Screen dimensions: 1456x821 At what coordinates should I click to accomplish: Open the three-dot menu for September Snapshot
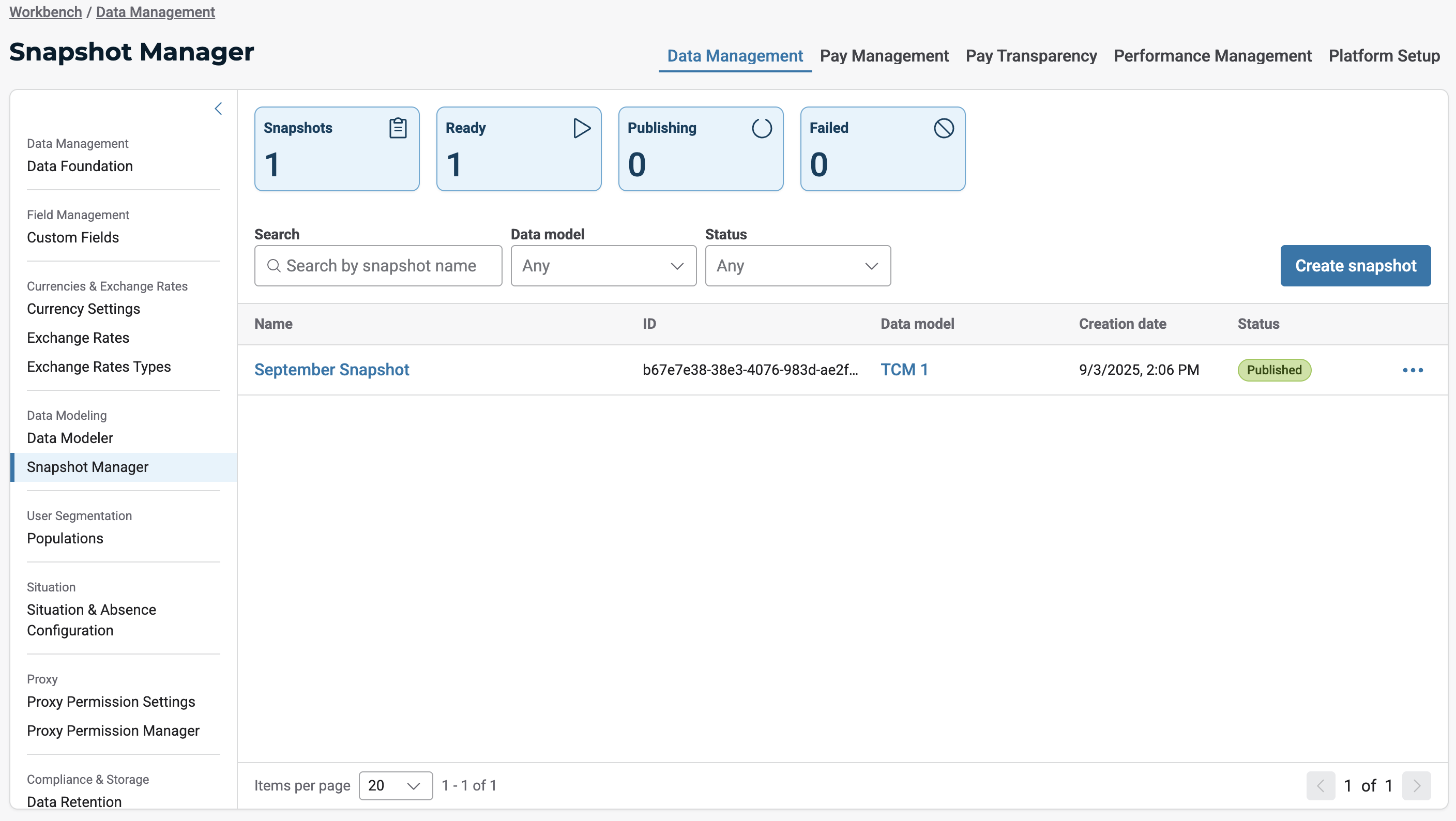pyautogui.click(x=1413, y=370)
